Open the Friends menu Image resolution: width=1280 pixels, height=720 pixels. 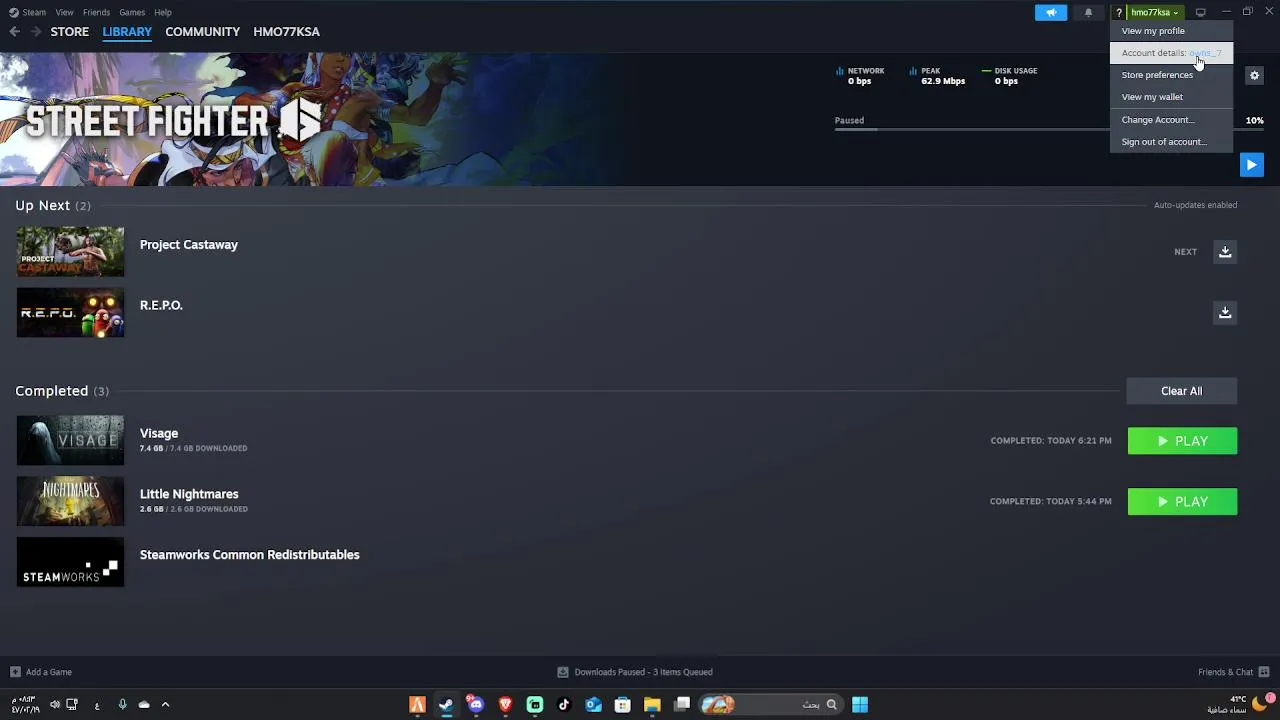[x=97, y=12]
